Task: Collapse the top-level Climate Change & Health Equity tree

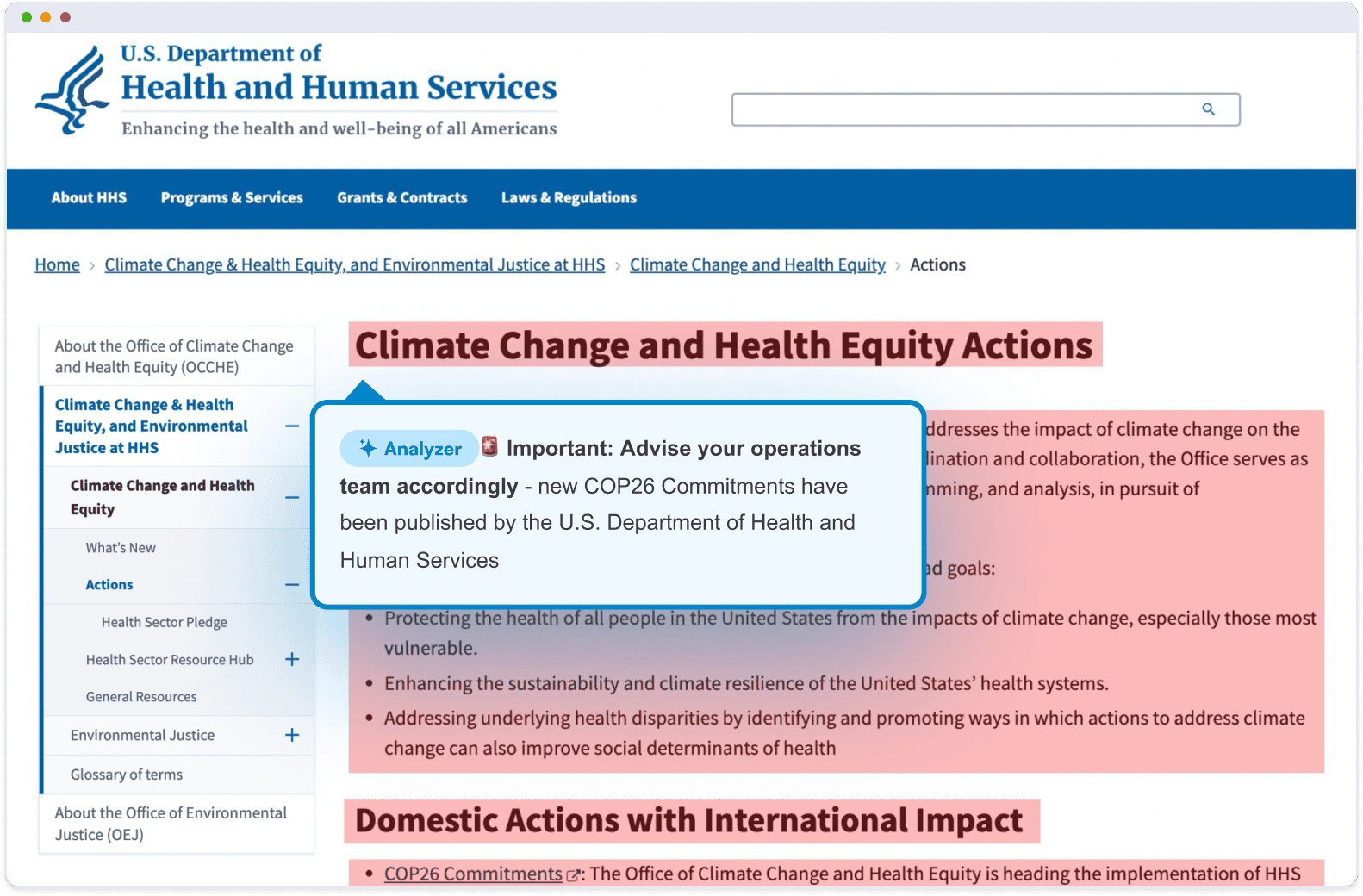Action: point(292,426)
